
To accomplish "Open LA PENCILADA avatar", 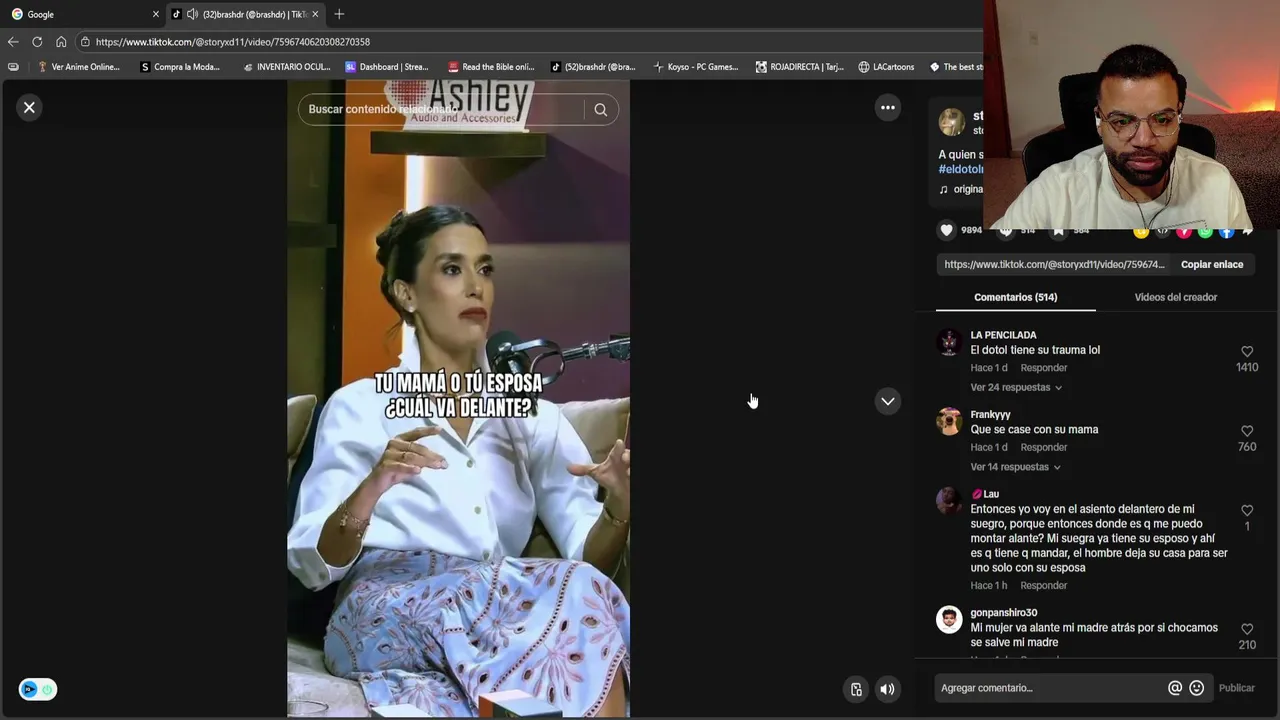I will (x=949, y=342).
